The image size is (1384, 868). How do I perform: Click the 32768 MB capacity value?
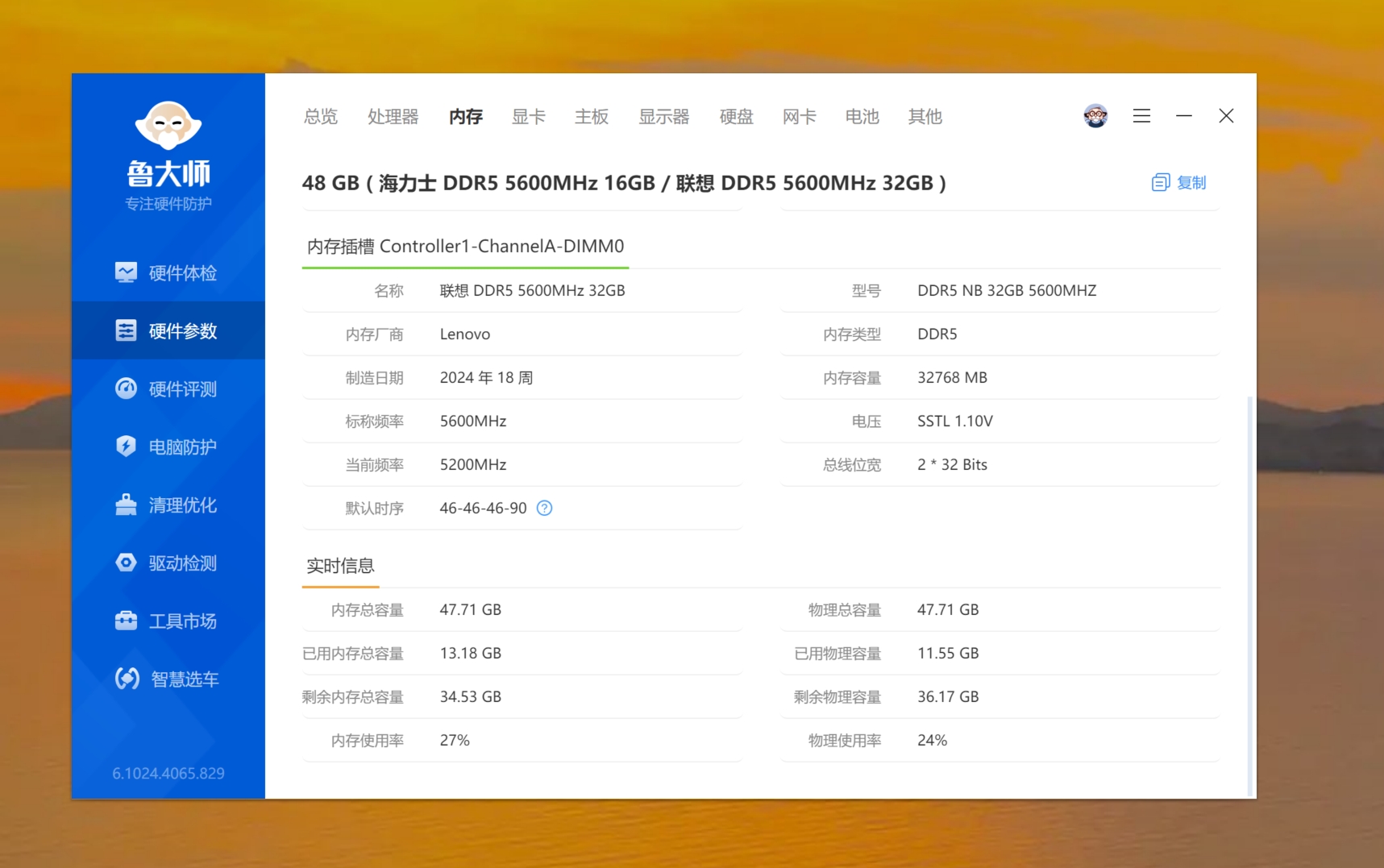tap(952, 377)
